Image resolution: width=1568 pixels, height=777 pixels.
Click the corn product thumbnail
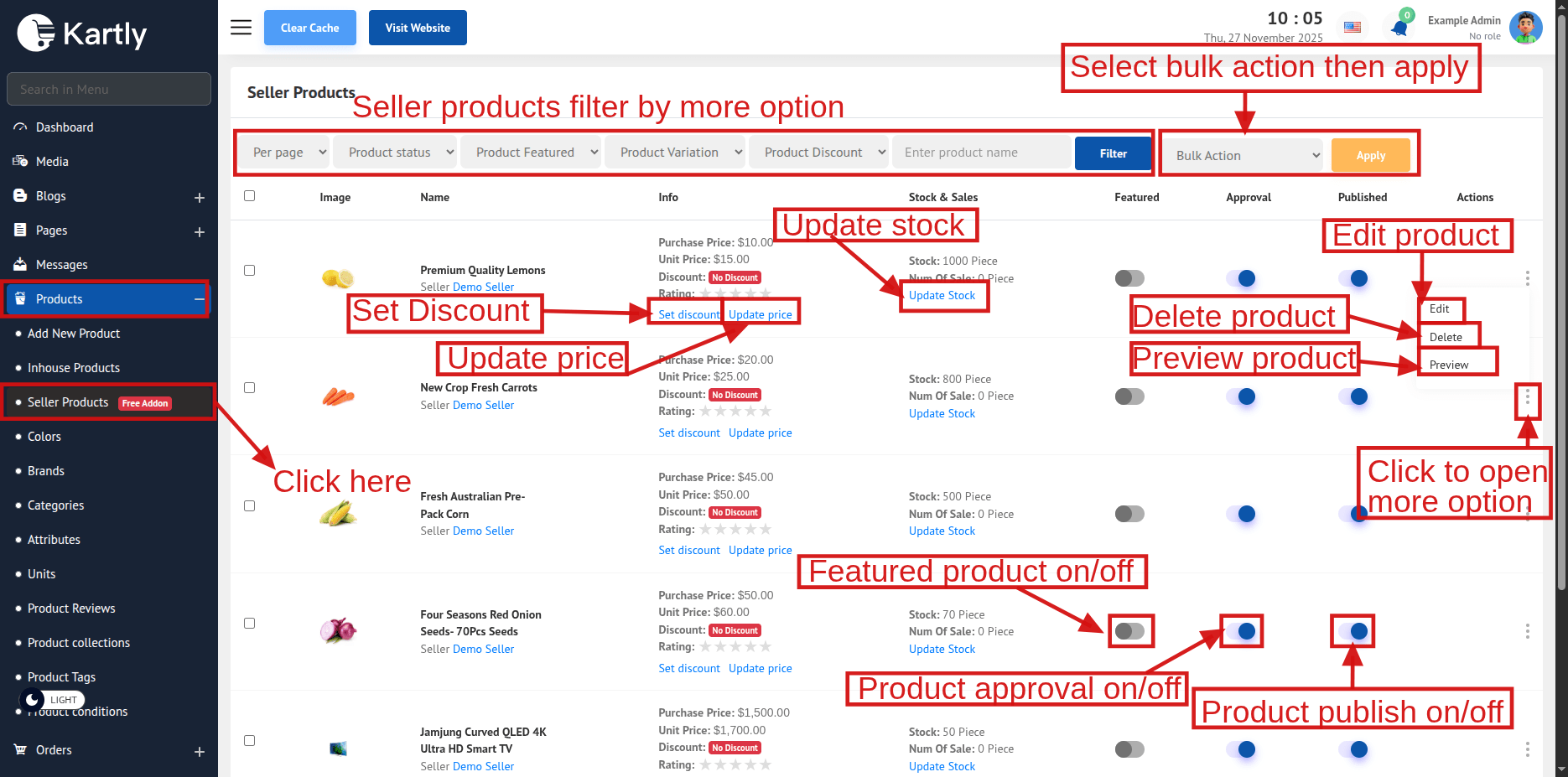coord(338,513)
